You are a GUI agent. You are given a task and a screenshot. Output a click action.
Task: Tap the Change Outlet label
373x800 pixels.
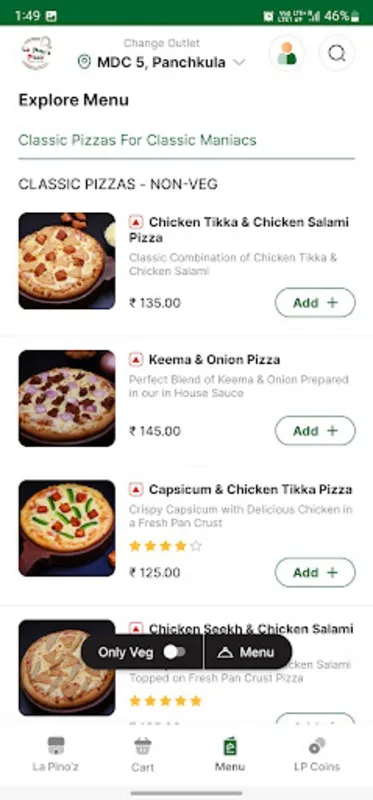tap(162, 43)
